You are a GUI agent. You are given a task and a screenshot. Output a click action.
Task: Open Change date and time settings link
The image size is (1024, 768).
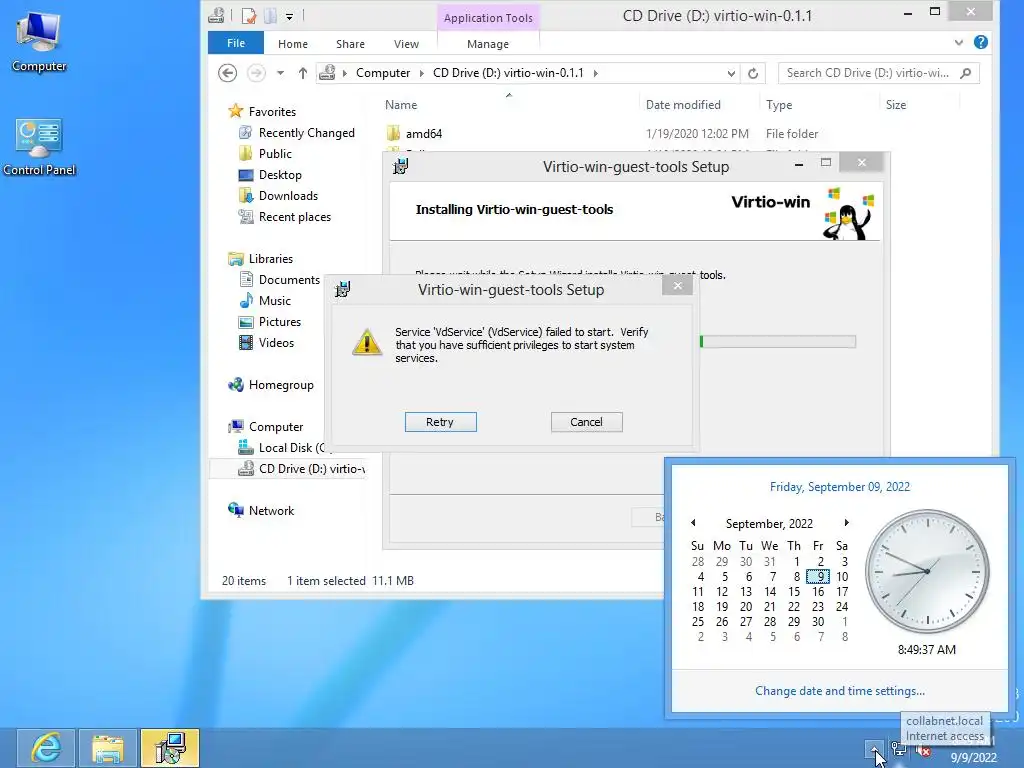pyautogui.click(x=840, y=691)
